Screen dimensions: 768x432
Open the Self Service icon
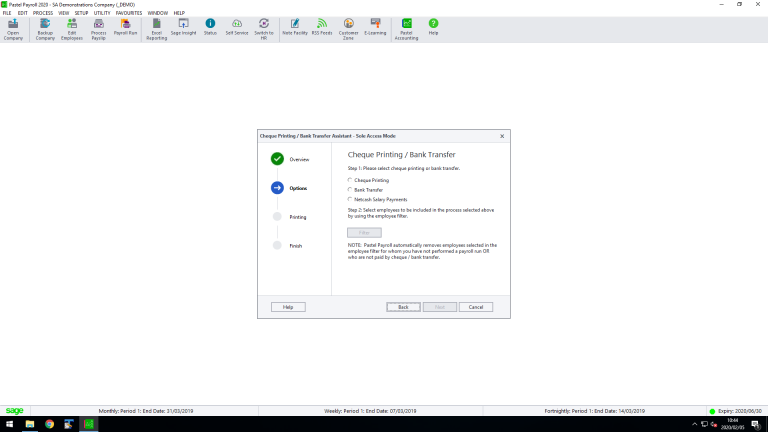(237, 27)
